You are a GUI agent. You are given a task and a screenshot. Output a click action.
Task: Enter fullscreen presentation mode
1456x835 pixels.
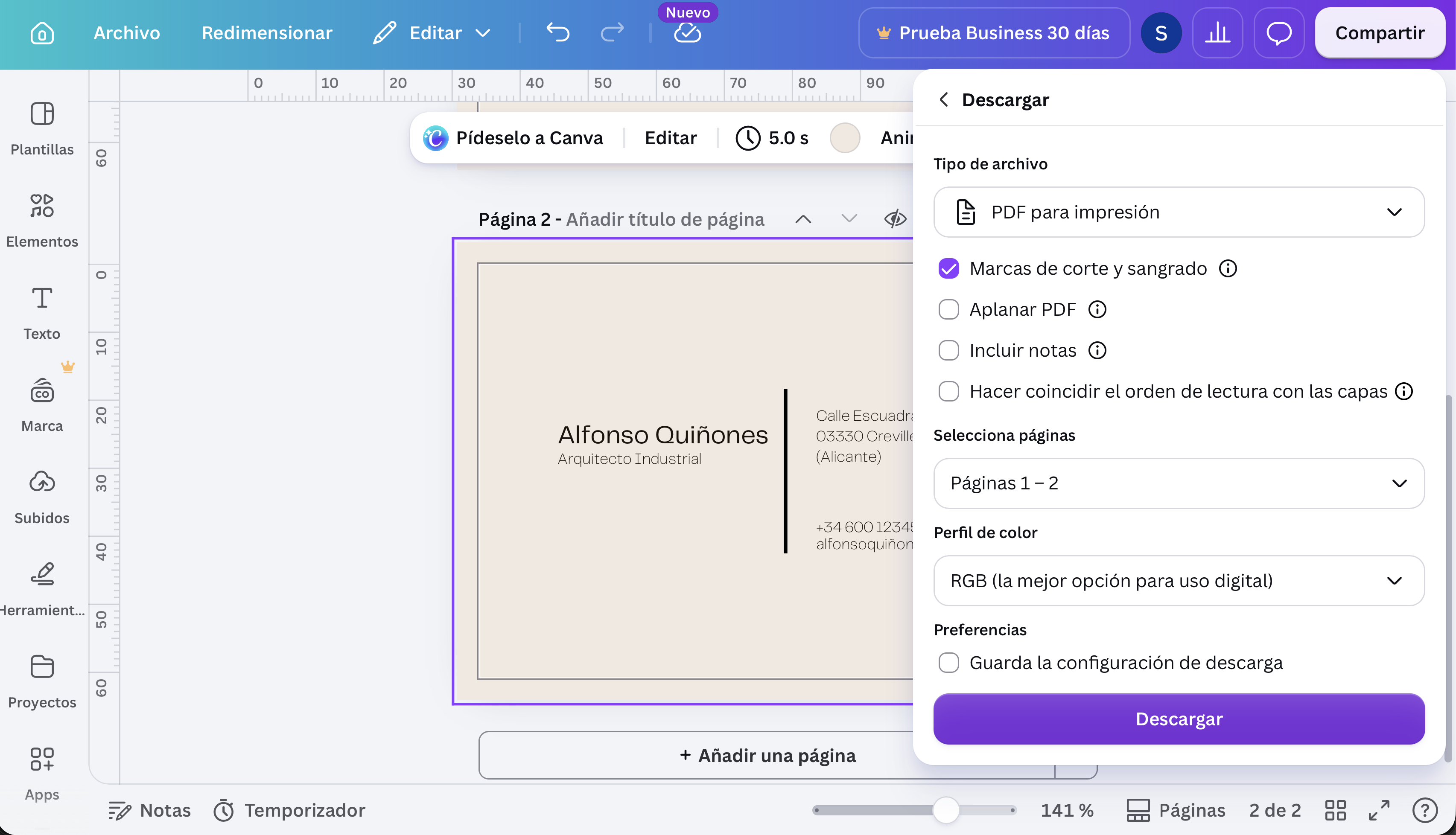1379,810
